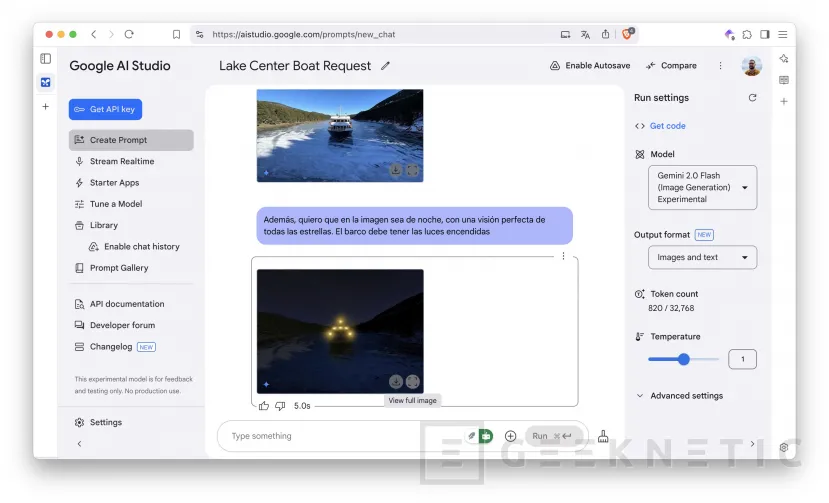Collapse the left sidebar with chevron
829x503 pixels.
[x=79, y=444]
